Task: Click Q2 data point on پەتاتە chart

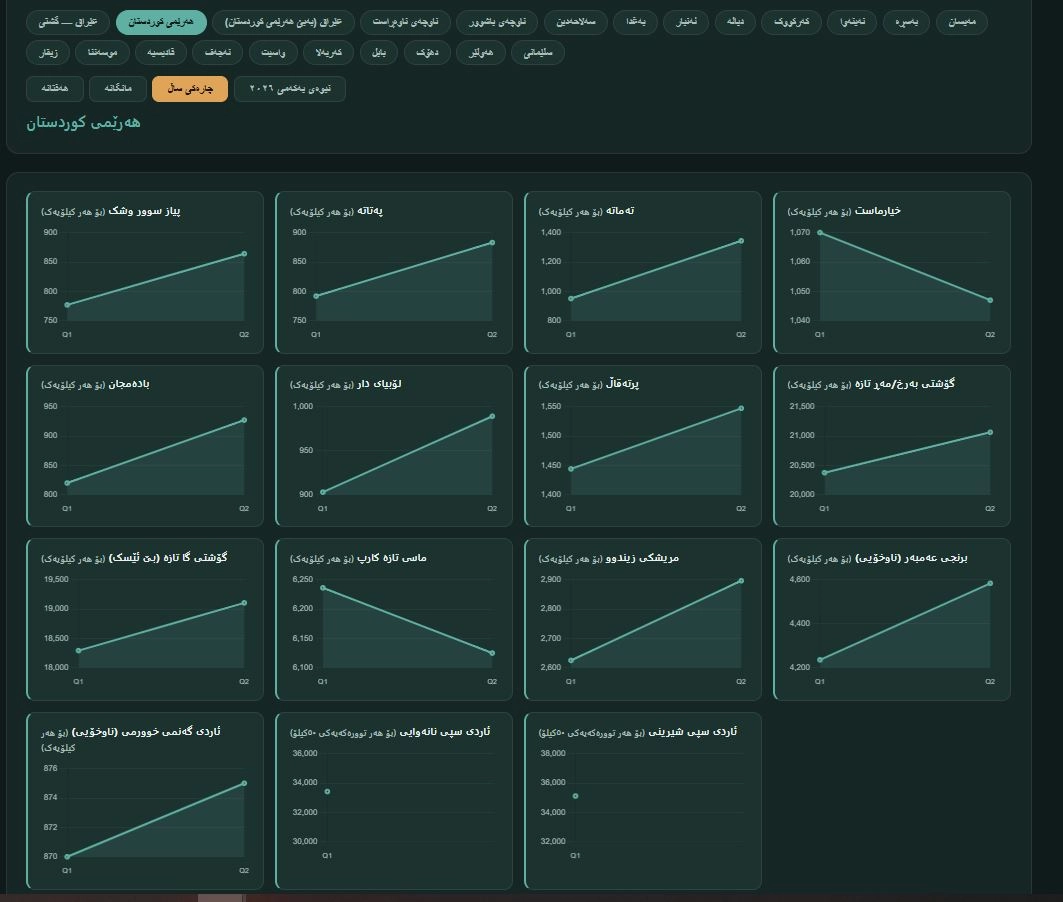Action: [492, 243]
